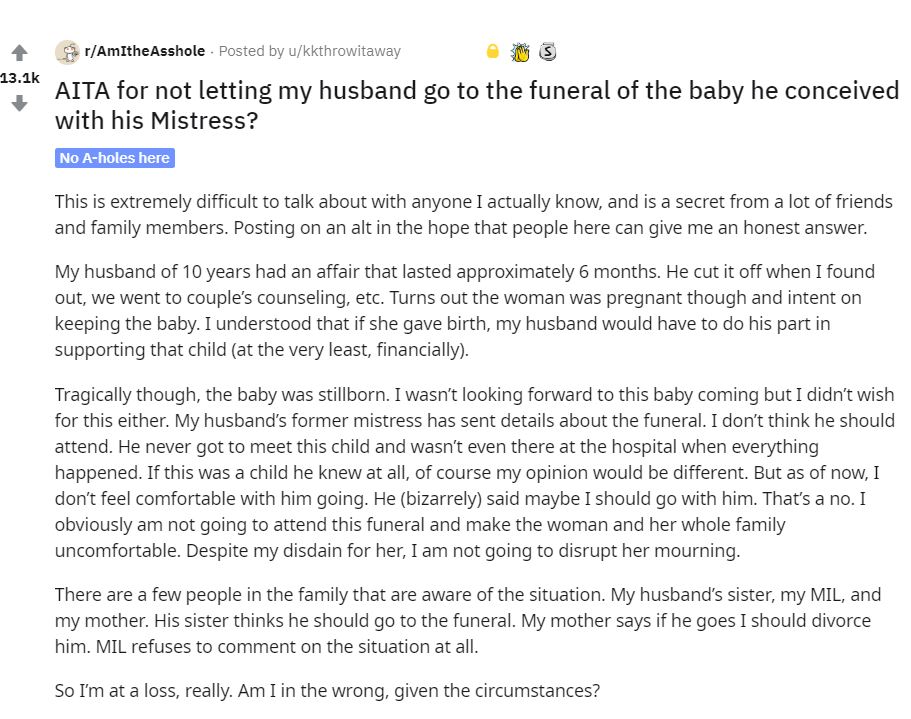Click the r/AmItheAsshole subreddit avatar icon
Viewport: 911px width, 719px height.
click(67, 52)
